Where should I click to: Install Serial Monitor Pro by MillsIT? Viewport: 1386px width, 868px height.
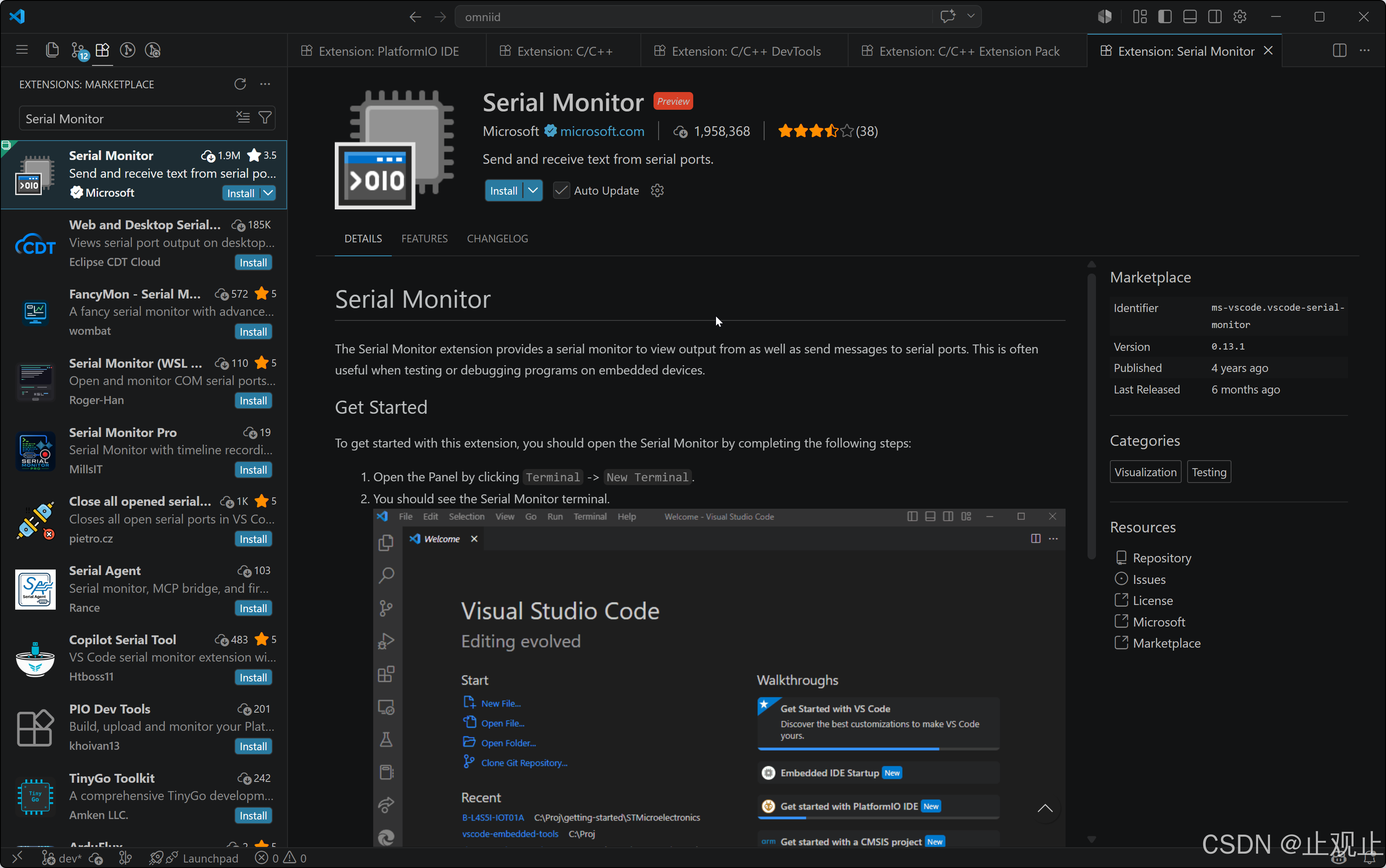click(253, 469)
